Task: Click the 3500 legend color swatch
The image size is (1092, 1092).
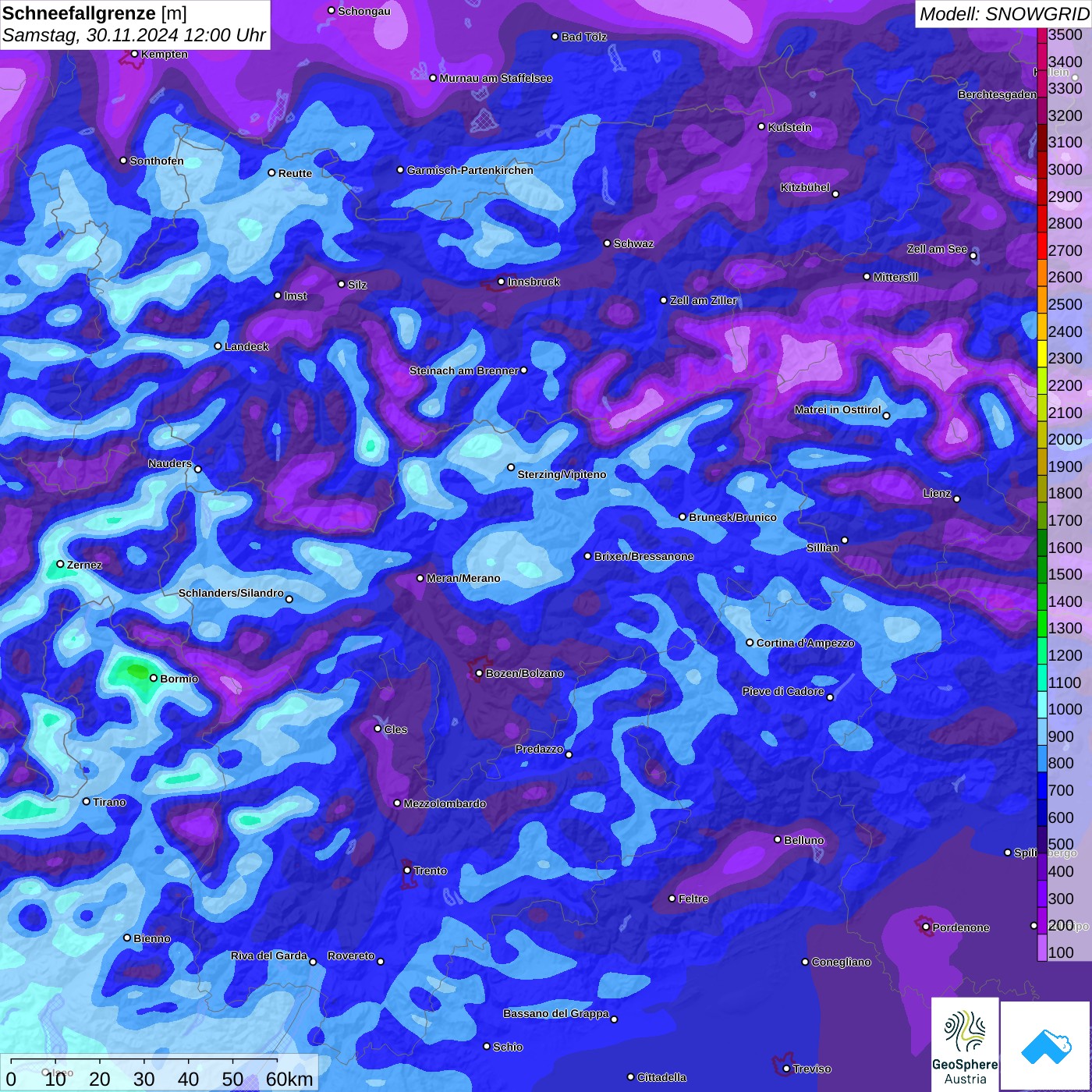Action: [x=1042, y=34]
